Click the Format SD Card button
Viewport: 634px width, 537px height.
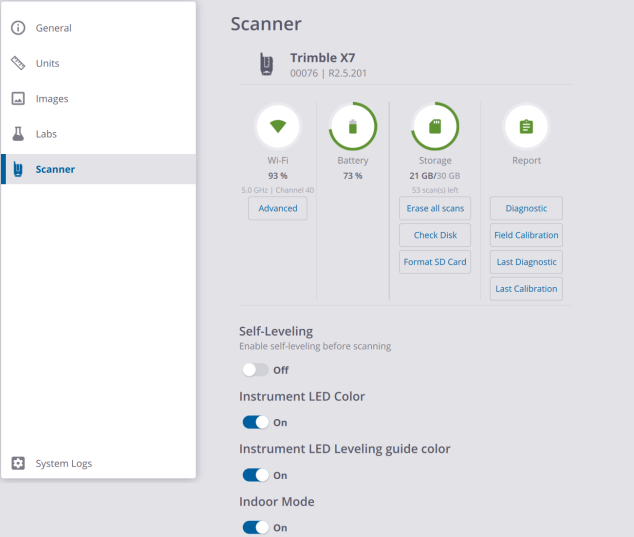(x=435, y=262)
